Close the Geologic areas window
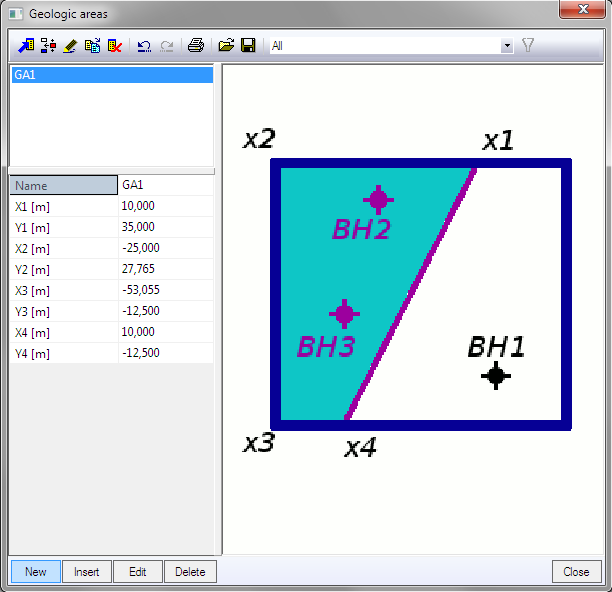Viewport: 612px width, 592px height. 583,9
